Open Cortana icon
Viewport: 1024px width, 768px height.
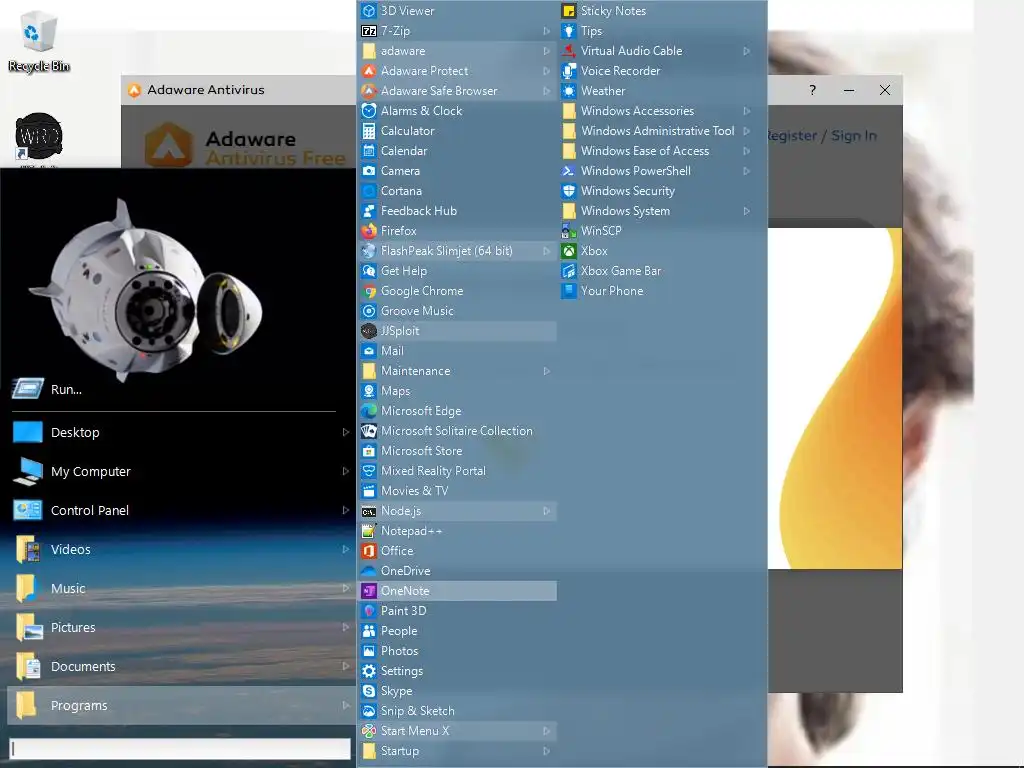[x=369, y=191]
